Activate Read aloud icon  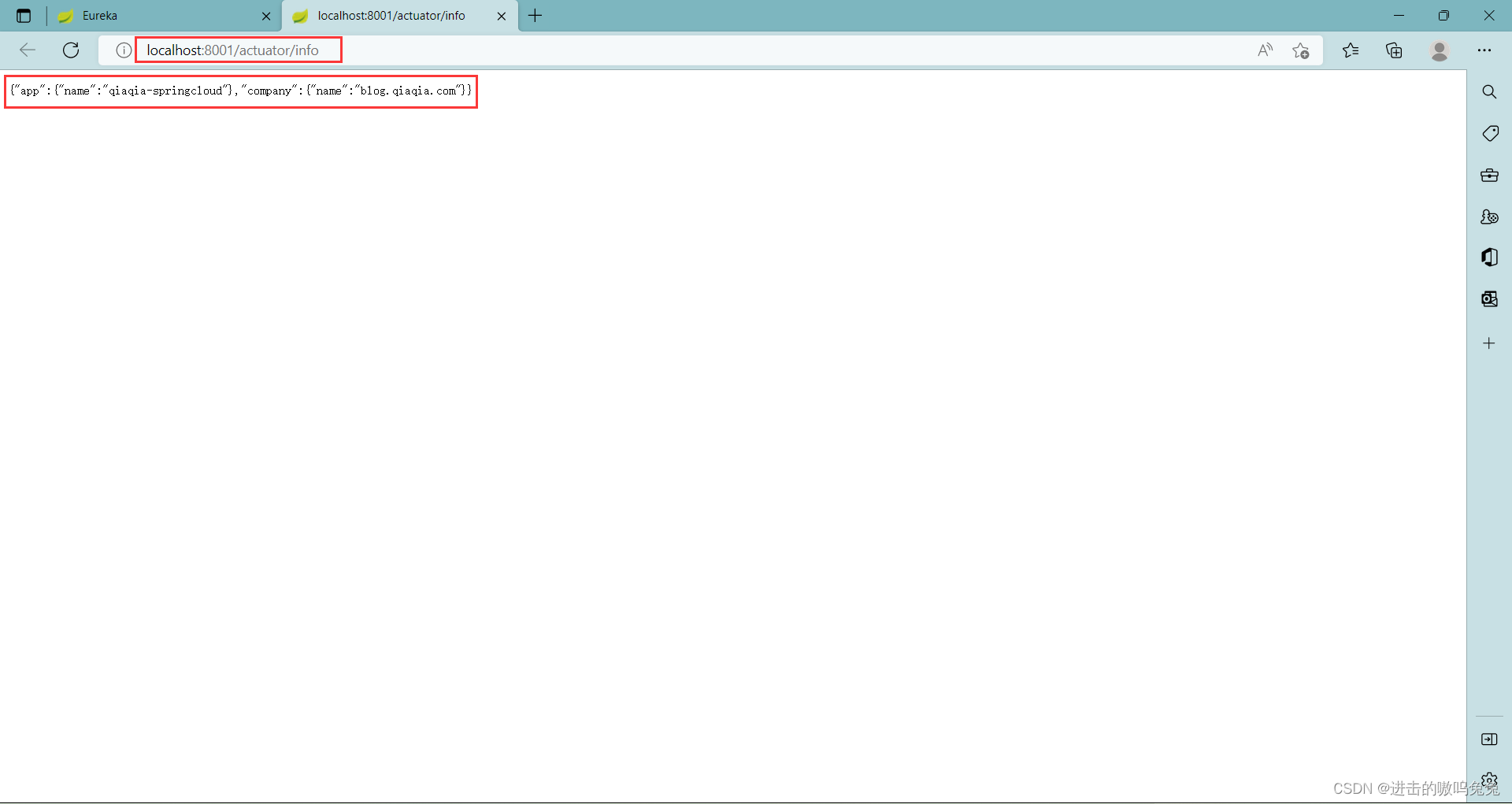coord(1266,50)
